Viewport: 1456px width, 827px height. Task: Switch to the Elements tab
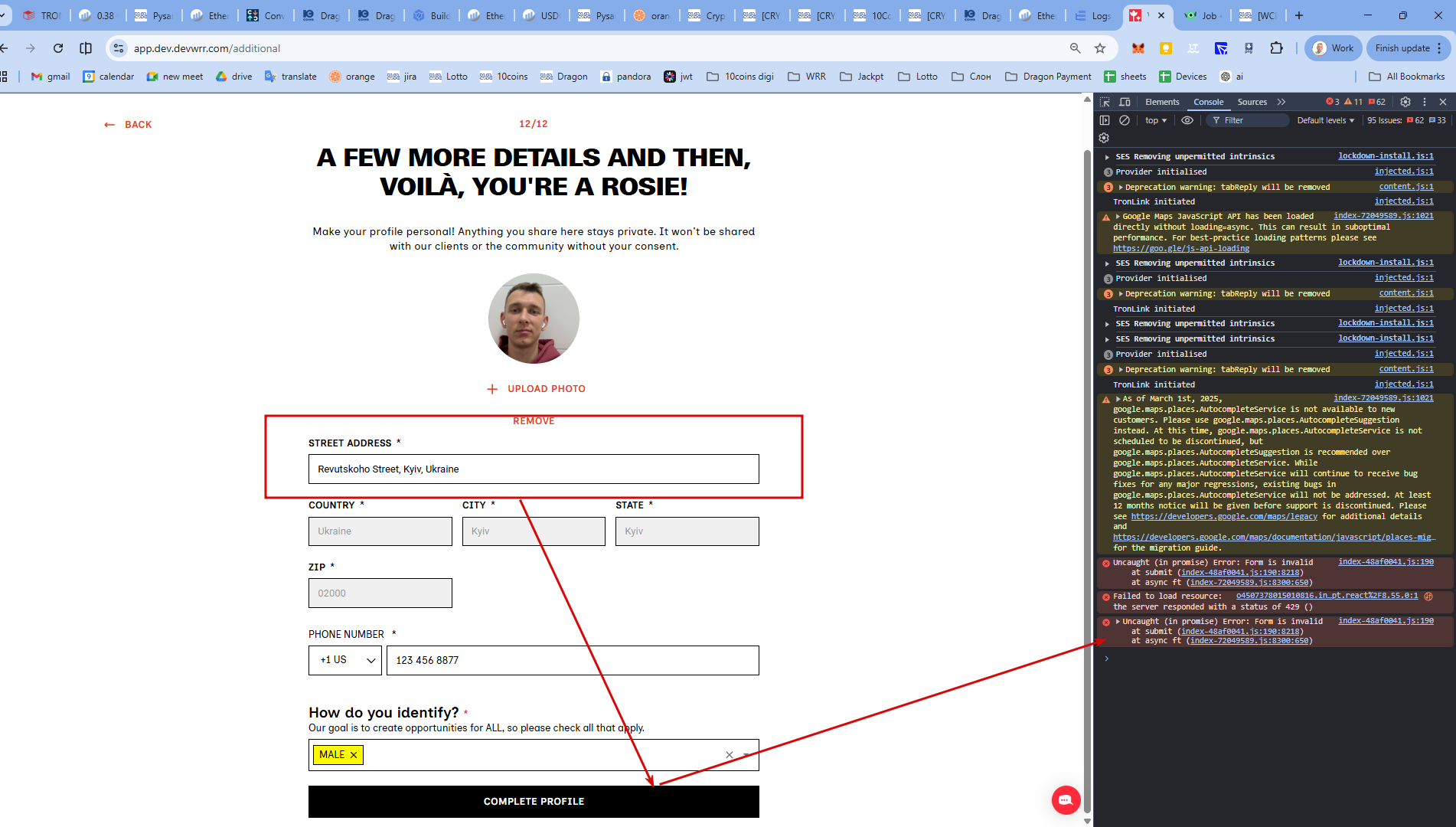coord(1162,102)
